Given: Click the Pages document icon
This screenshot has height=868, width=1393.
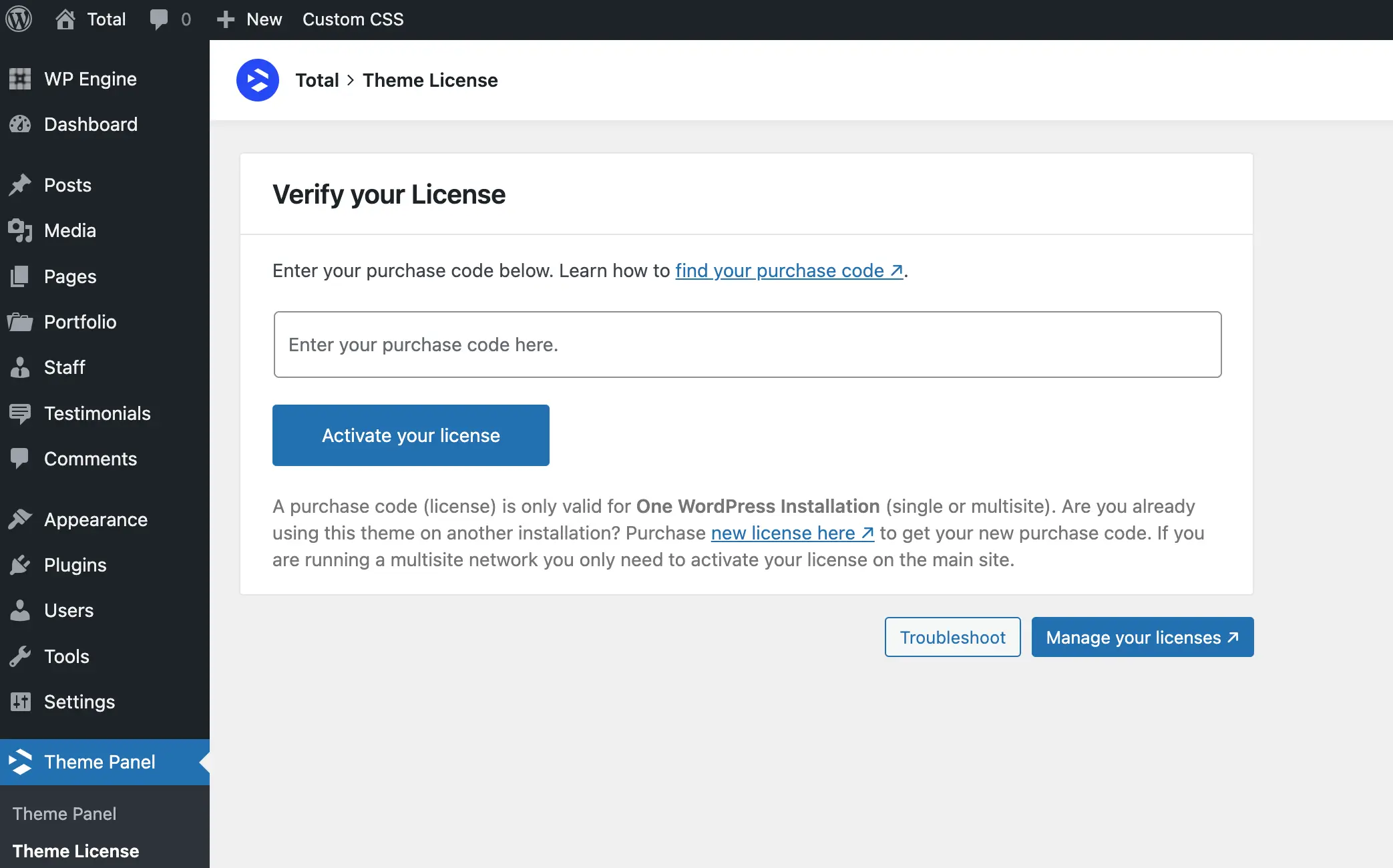Looking at the screenshot, I should click(x=20, y=276).
